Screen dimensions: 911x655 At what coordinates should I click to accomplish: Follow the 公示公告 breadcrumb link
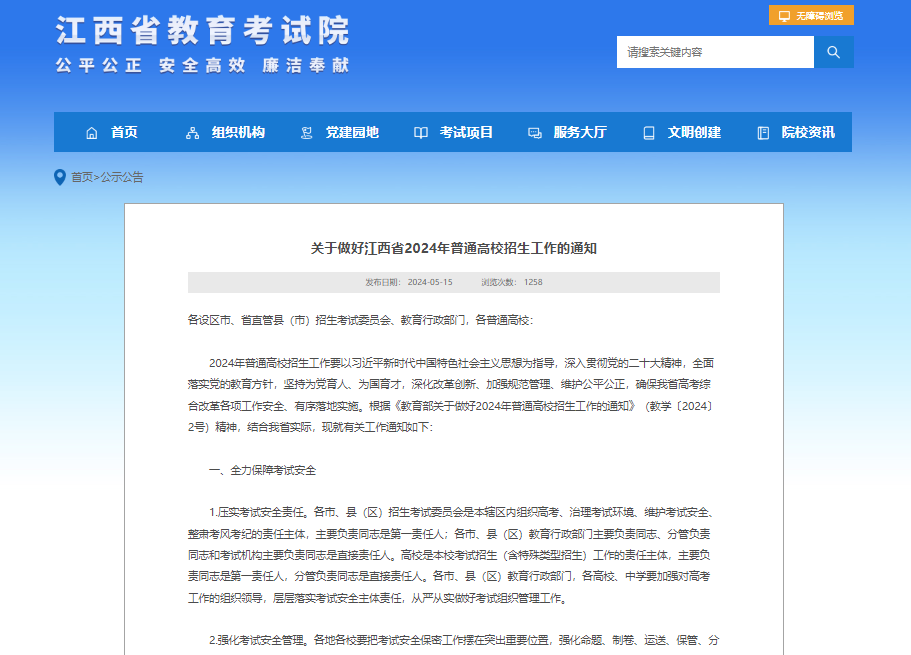coord(122,178)
